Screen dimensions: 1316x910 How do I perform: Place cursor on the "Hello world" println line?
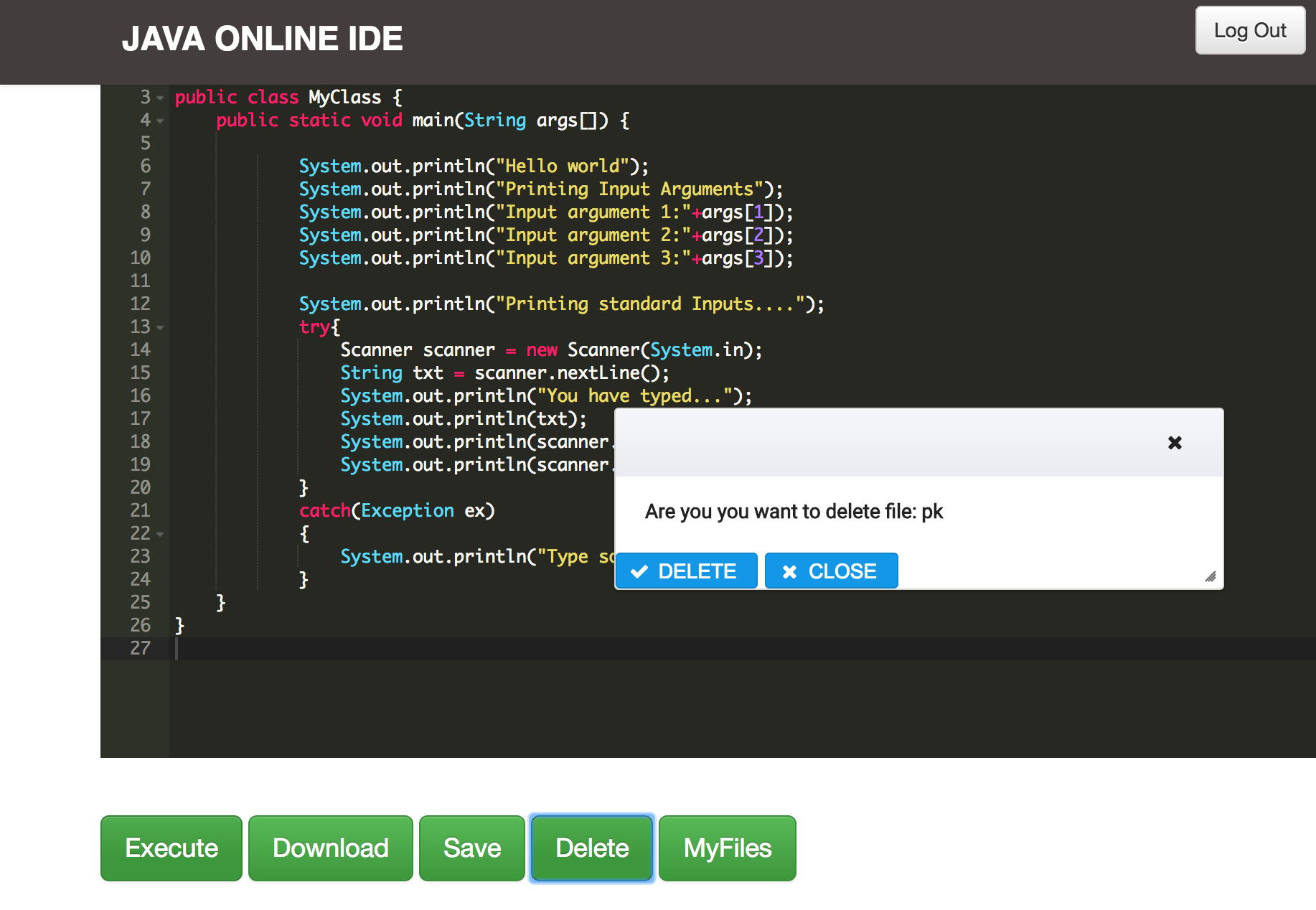474,166
